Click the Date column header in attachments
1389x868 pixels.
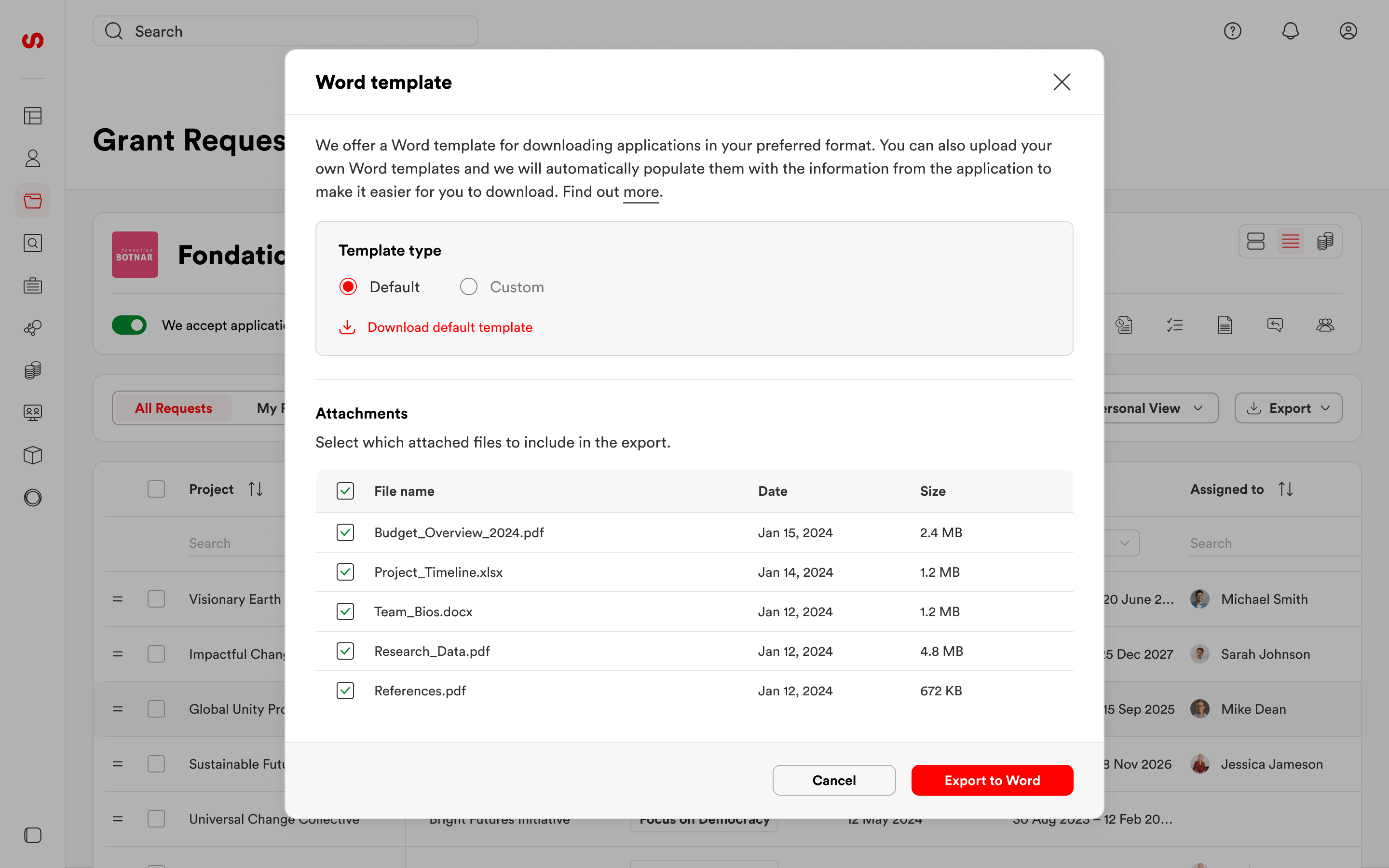[773, 491]
